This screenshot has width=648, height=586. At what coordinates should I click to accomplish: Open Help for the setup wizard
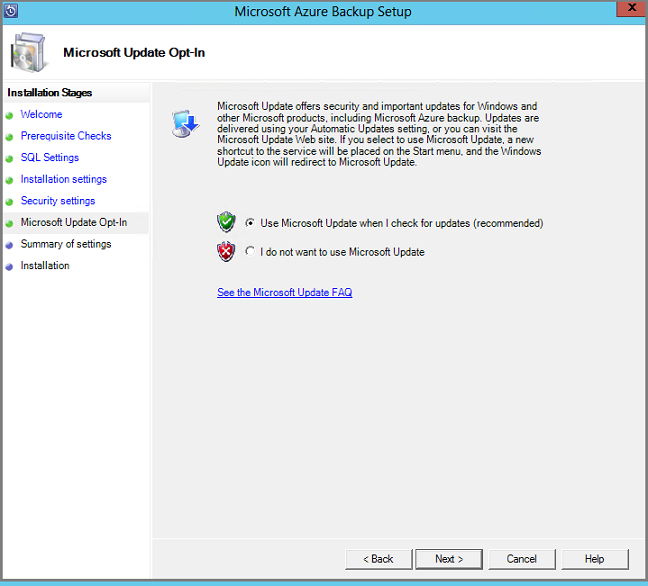(594, 559)
